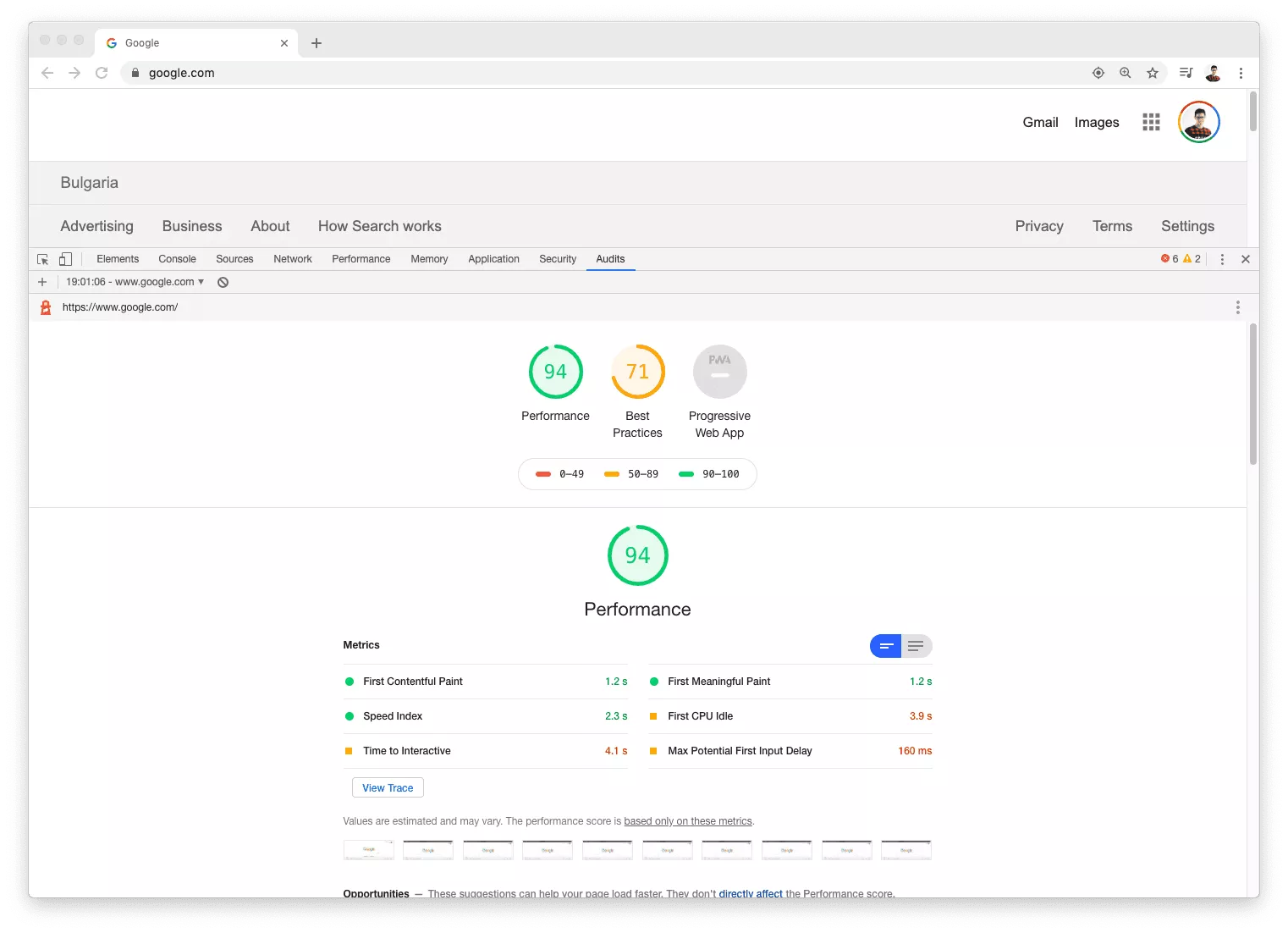Select the Memory tab
This screenshot has height=933, width=1288.
click(x=429, y=259)
